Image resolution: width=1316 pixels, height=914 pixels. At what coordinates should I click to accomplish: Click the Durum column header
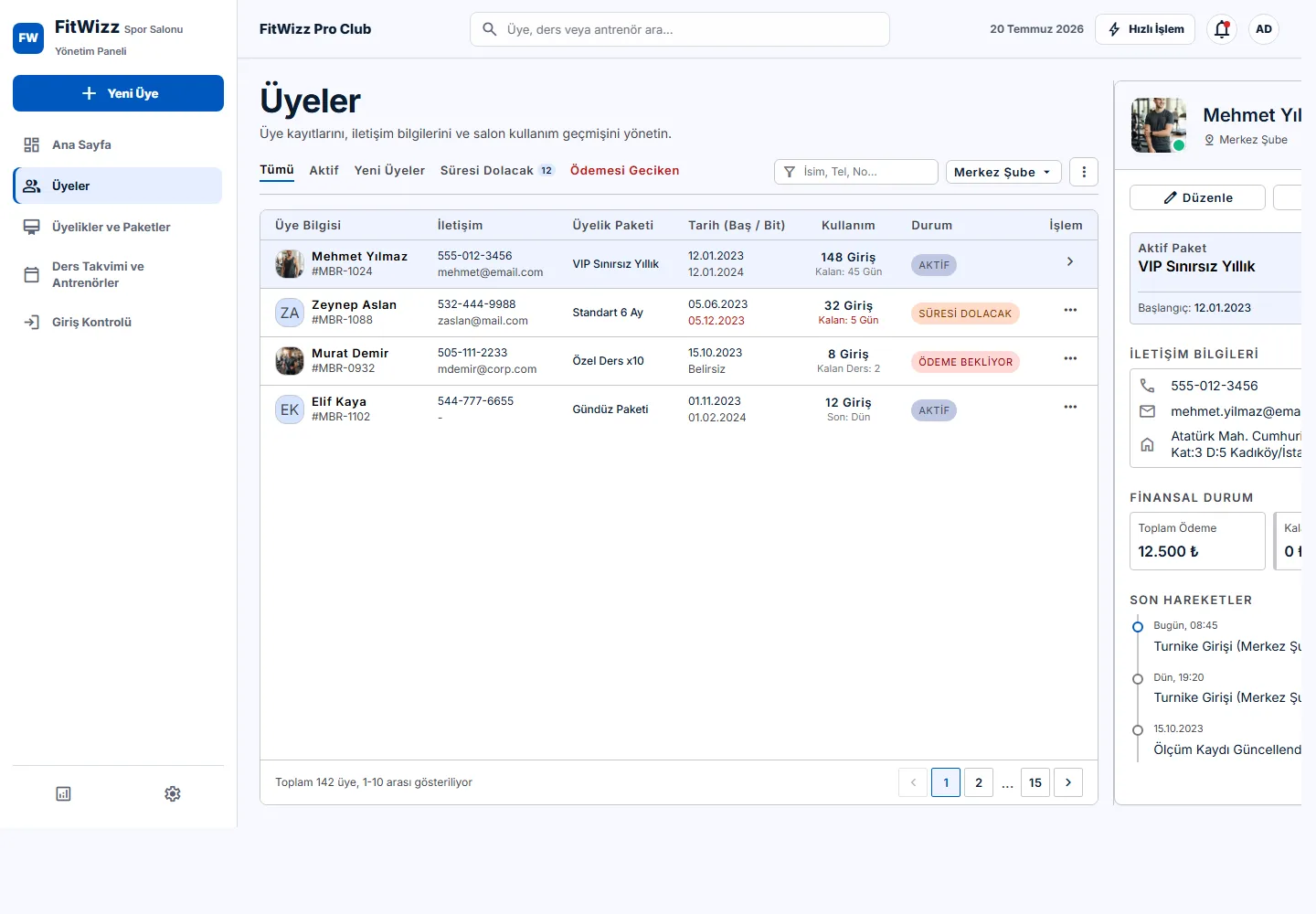[931, 225]
